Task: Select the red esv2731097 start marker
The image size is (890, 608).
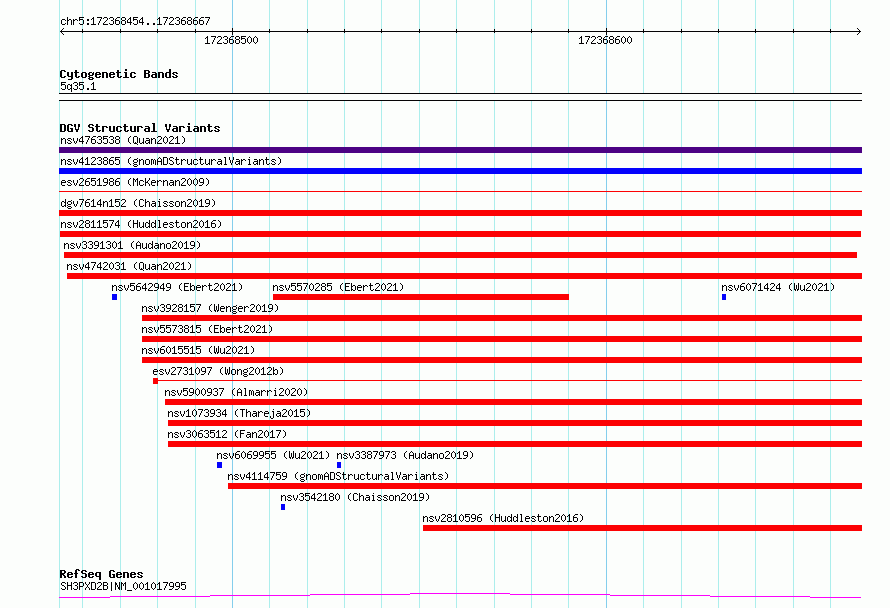Action: [156, 381]
